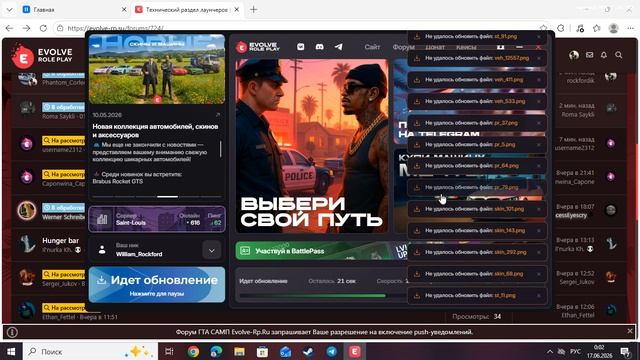
Task: Click the news text scrollbar
Action: [221, 149]
